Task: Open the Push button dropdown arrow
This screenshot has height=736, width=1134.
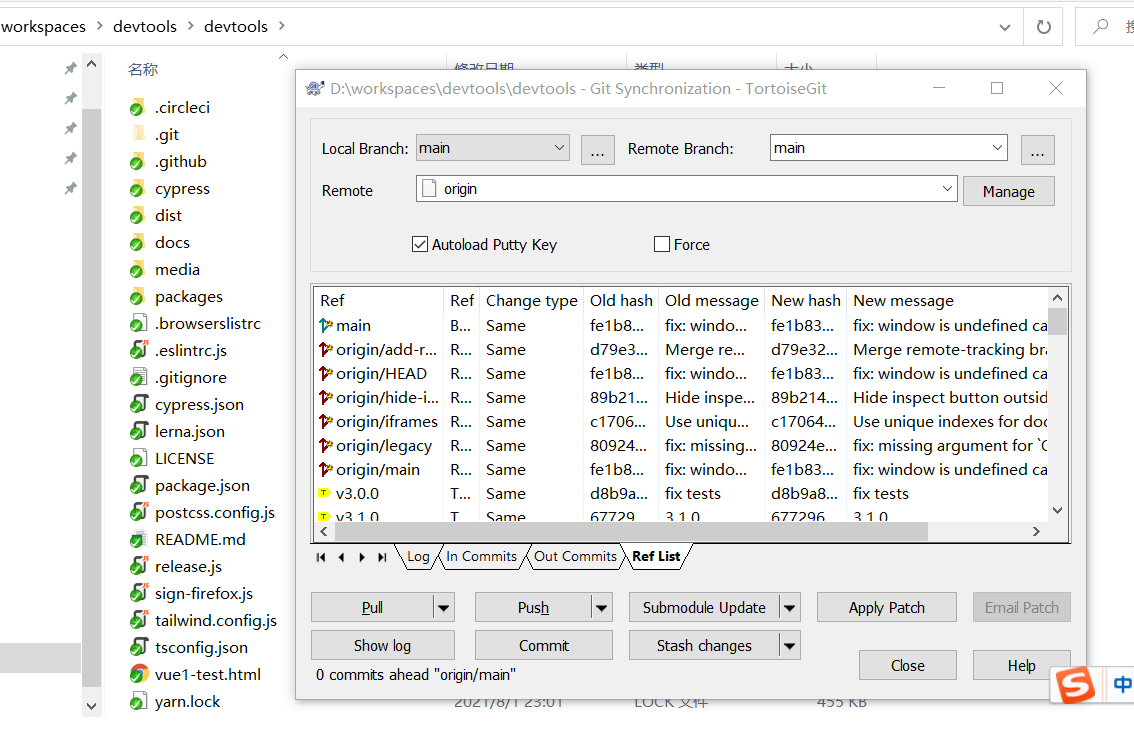Action: (601, 607)
